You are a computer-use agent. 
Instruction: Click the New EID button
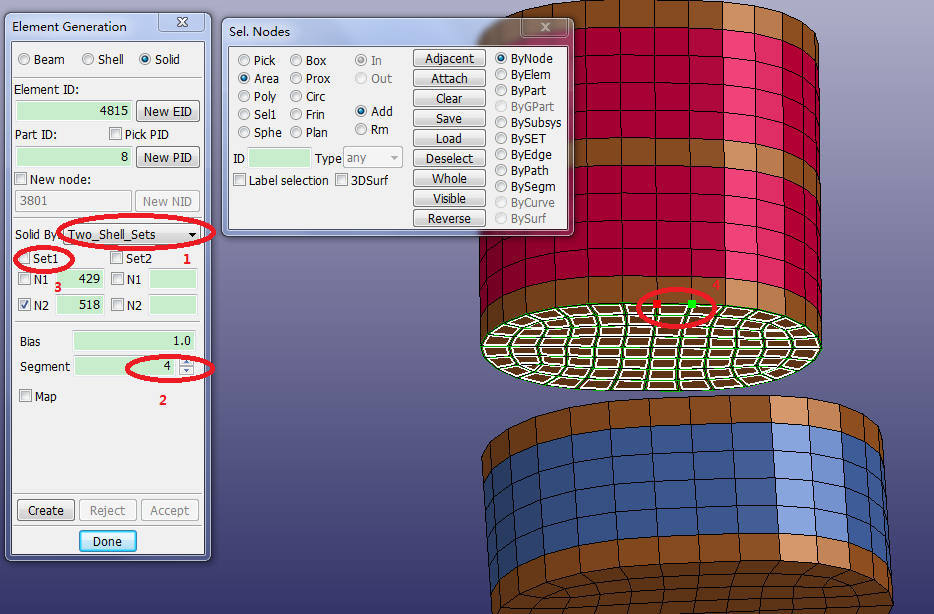coord(169,111)
